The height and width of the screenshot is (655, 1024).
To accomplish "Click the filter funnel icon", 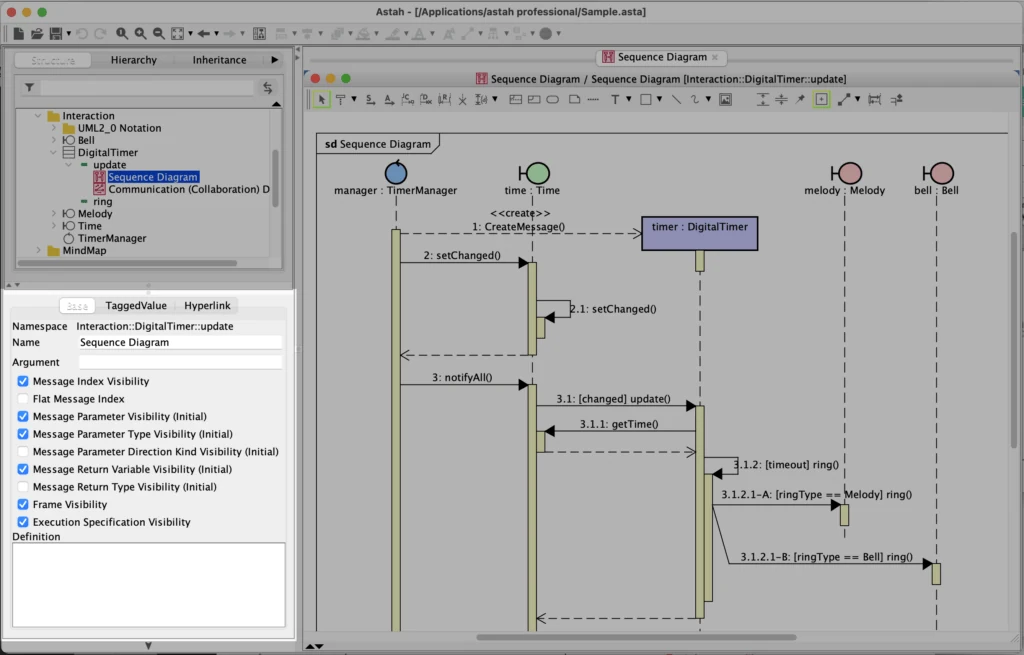I will [x=29, y=87].
